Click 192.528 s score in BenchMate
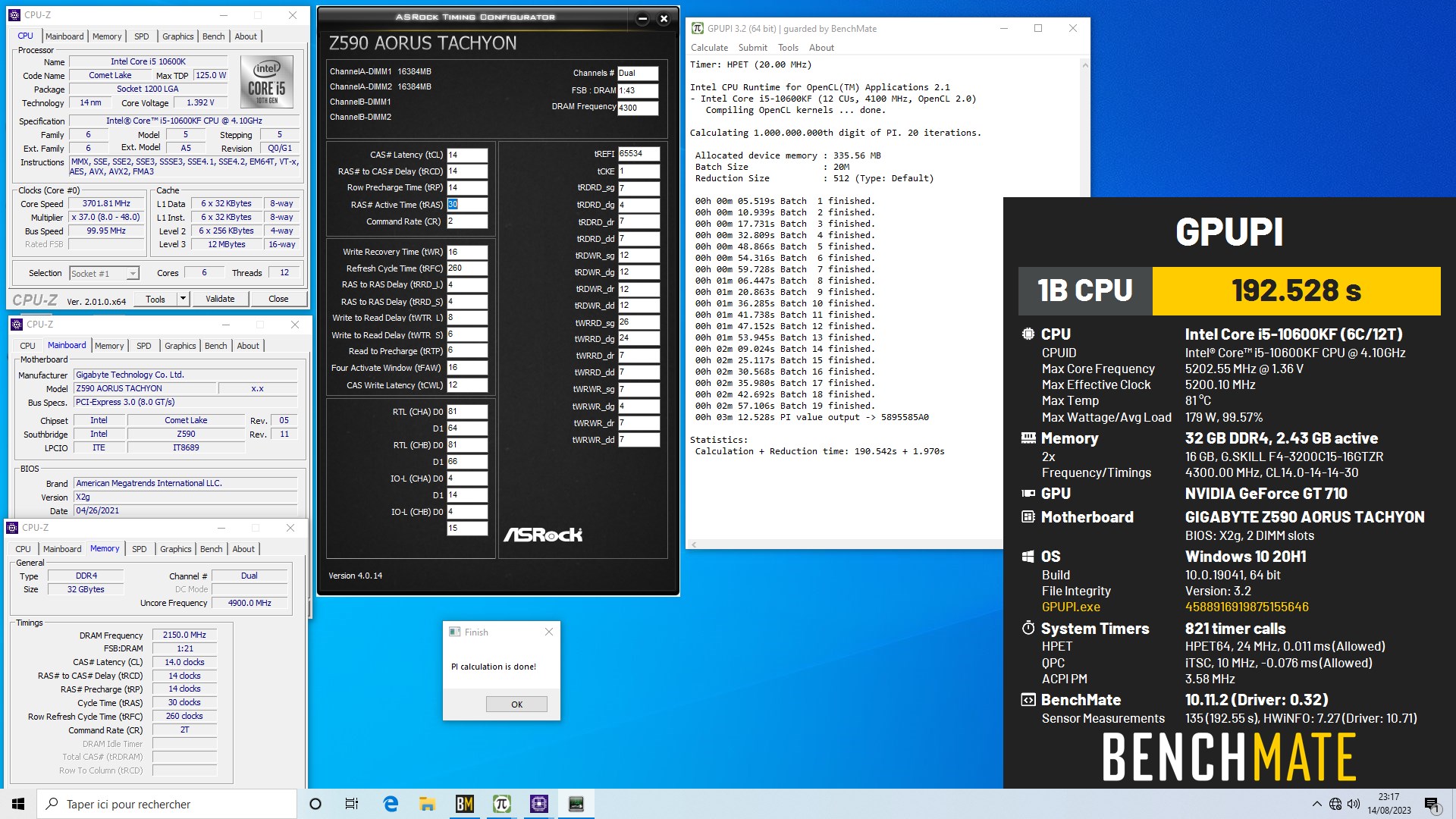 click(1296, 290)
